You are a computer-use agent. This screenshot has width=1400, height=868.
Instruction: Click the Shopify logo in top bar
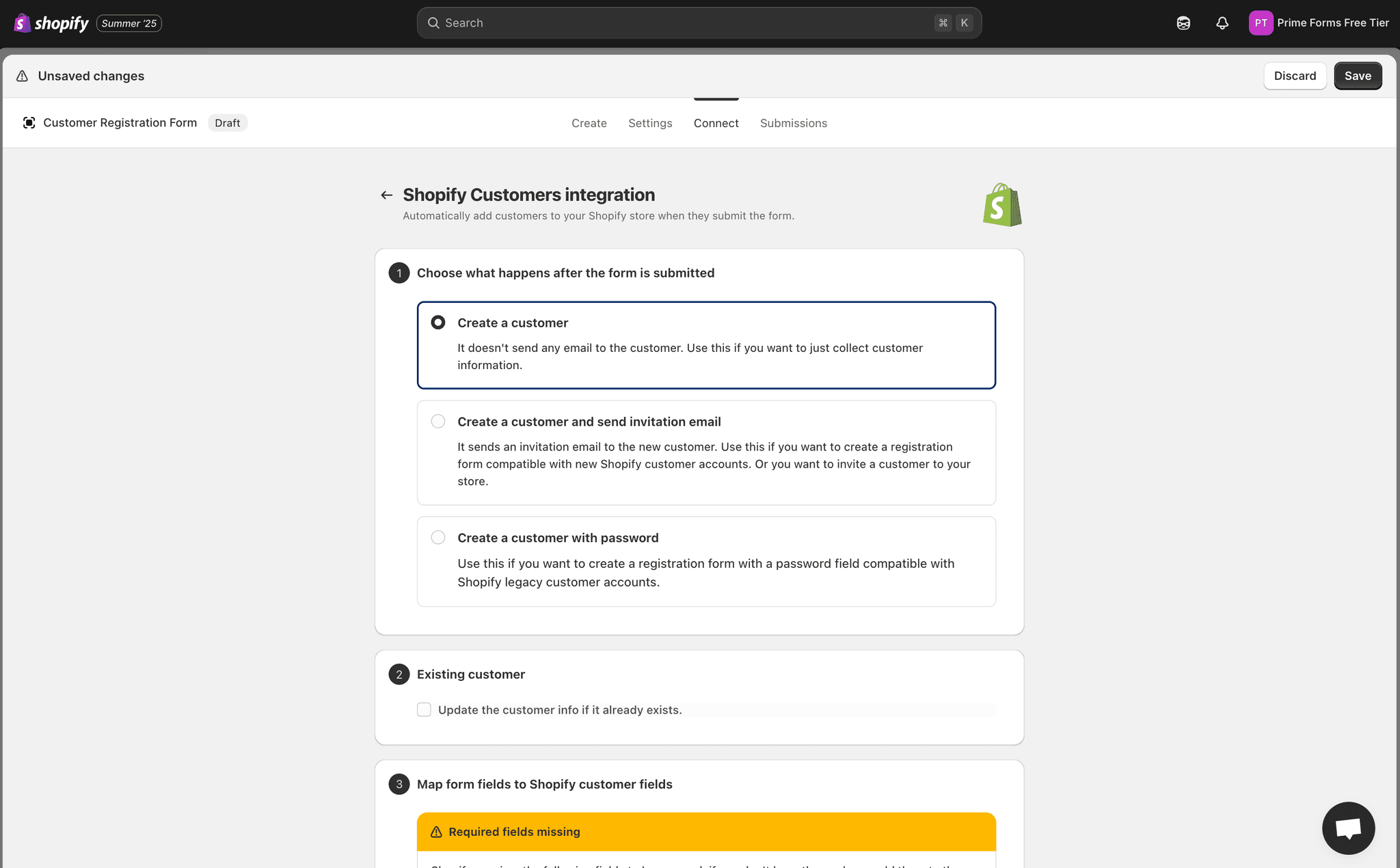point(51,23)
